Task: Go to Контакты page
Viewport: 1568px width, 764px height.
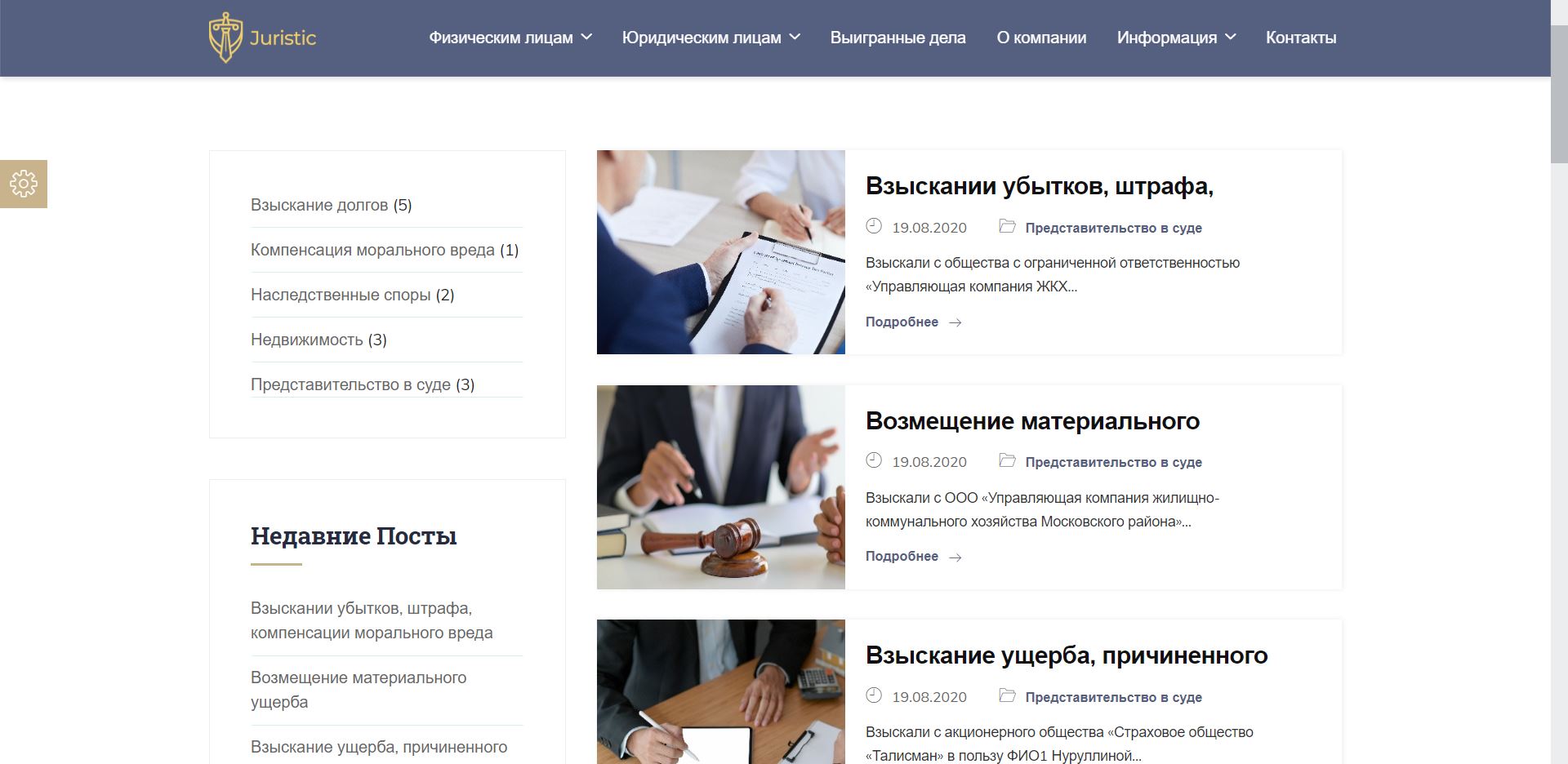Action: (x=1301, y=38)
